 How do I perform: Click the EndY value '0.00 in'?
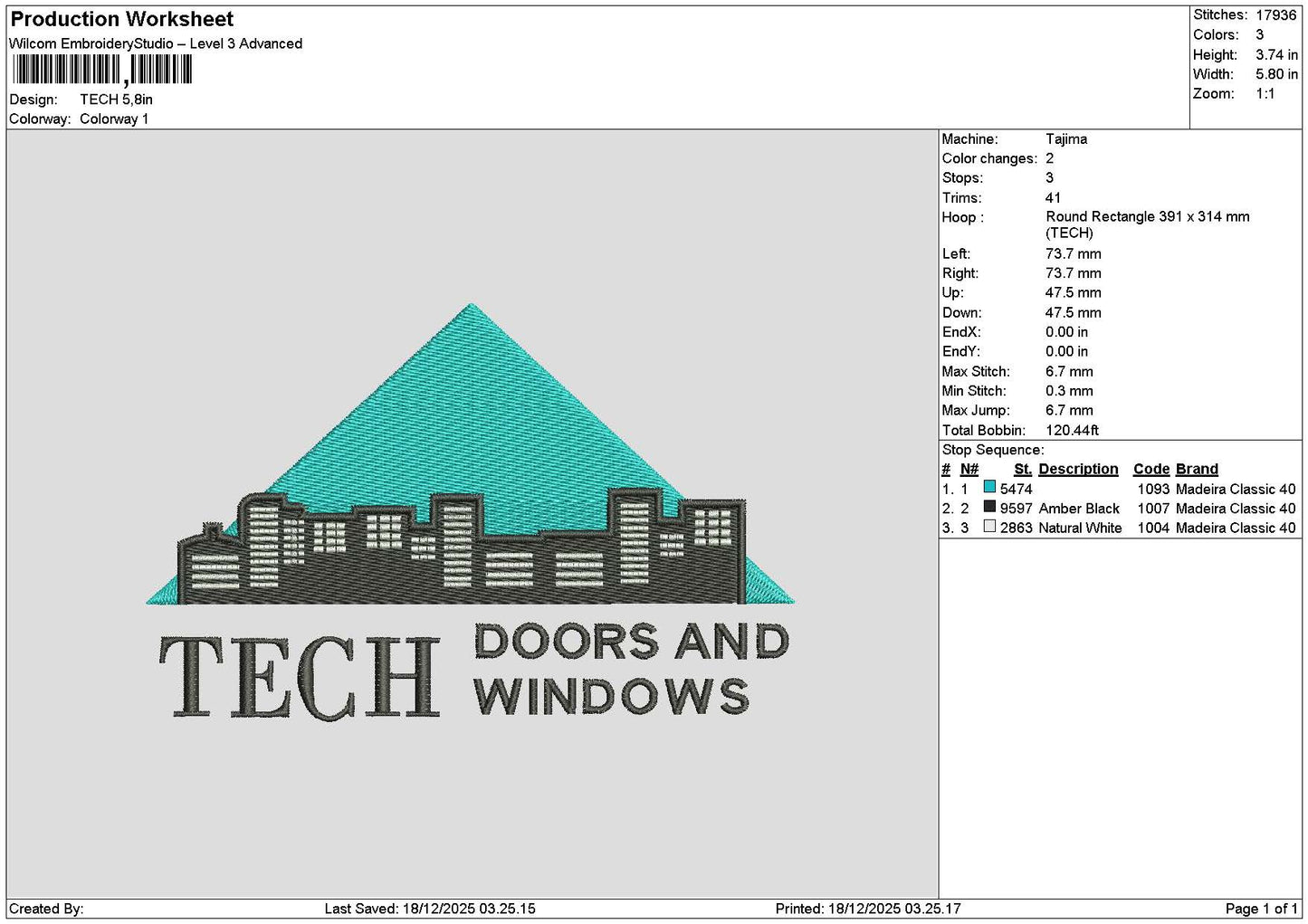pyautogui.click(x=1067, y=352)
